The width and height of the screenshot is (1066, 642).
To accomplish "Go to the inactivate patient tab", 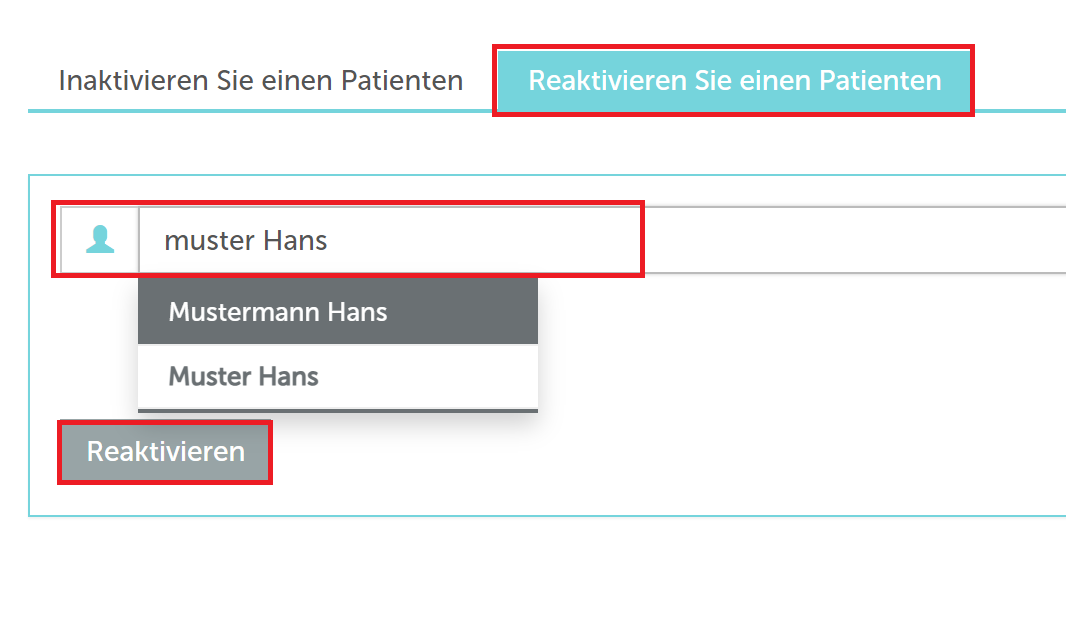I will click(x=260, y=80).
